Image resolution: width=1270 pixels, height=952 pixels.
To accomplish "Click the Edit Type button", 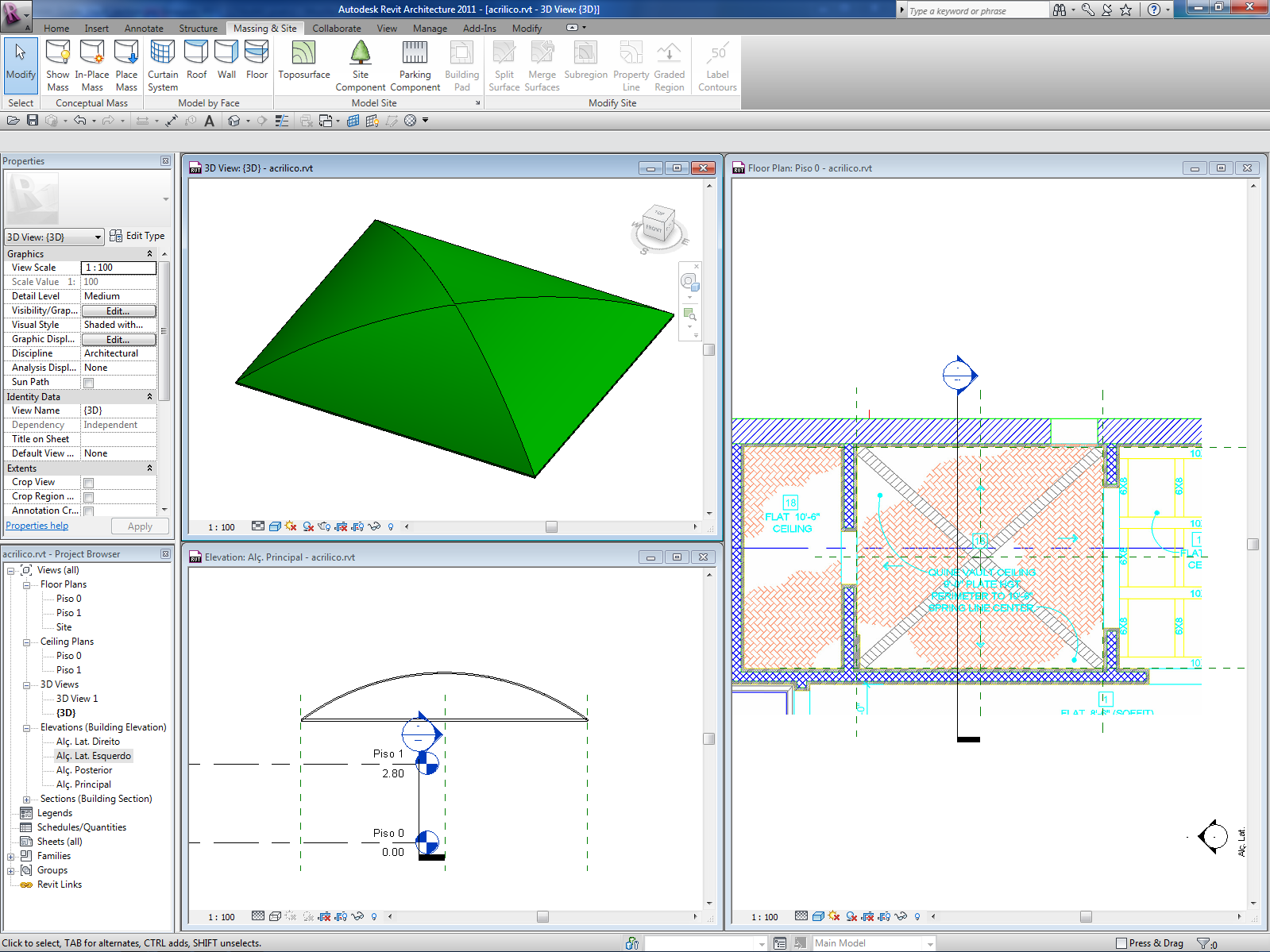I will point(137,236).
